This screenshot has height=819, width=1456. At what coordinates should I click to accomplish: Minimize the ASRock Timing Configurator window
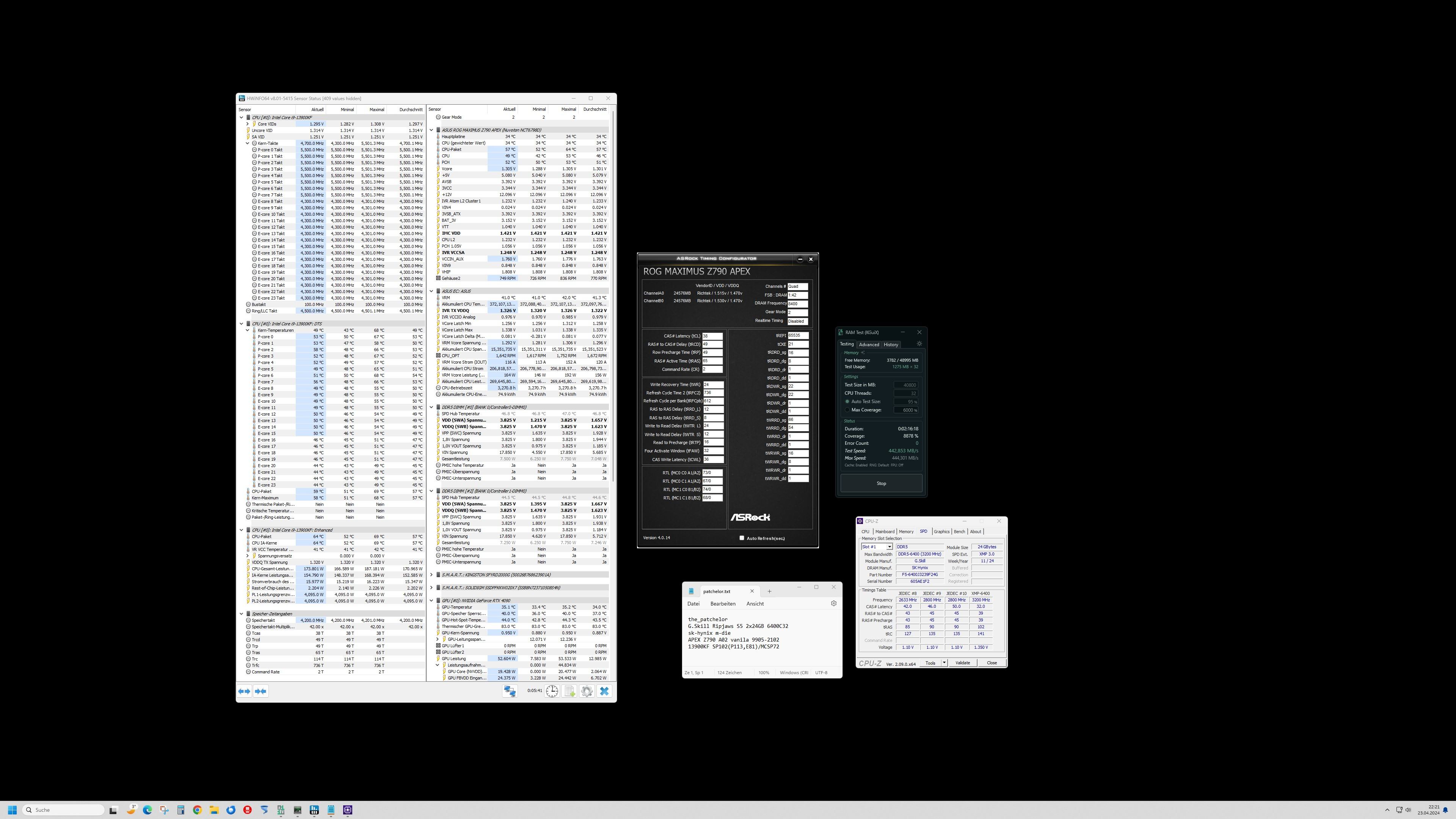pyautogui.click(x=800, y=259)
